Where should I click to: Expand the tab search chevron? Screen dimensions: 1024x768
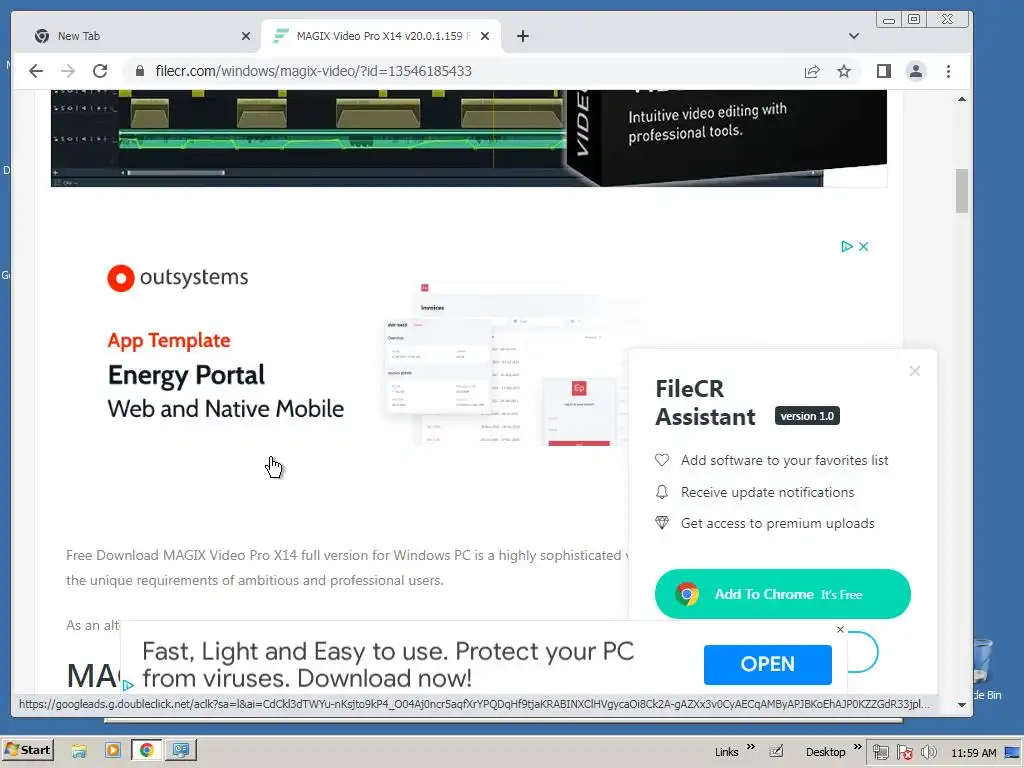click(854, 36)
